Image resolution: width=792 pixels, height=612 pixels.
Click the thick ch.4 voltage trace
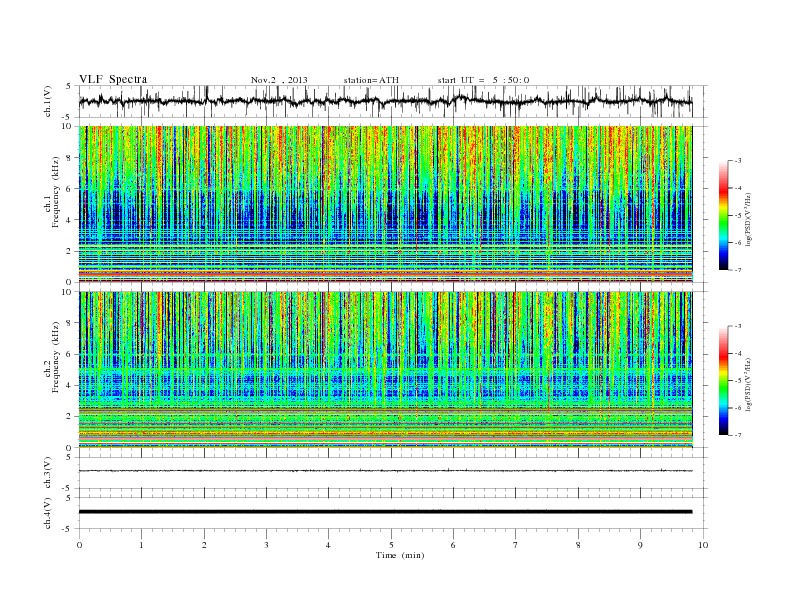tap(385, 512)
